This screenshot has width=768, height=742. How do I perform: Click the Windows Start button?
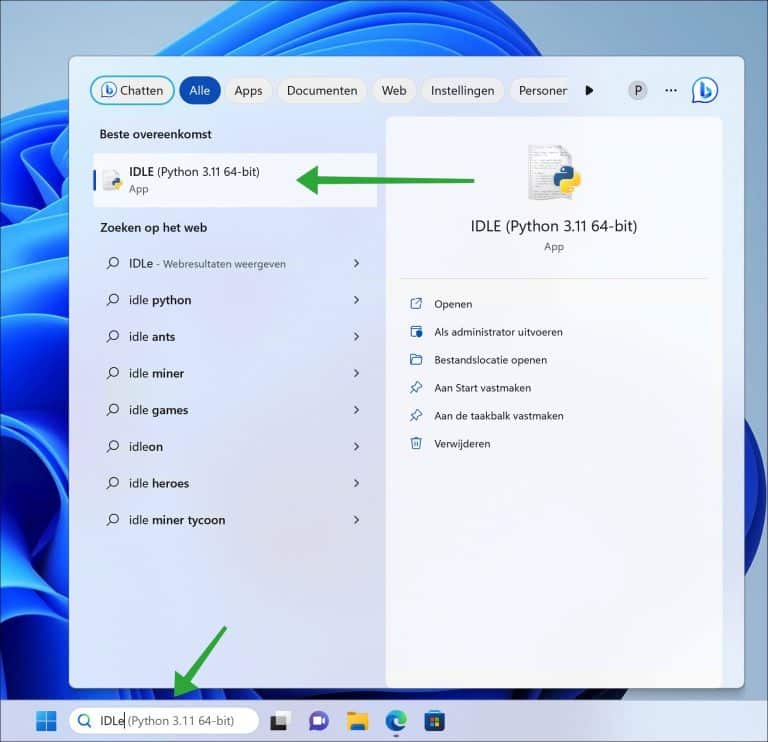click(x=46, y=720)
